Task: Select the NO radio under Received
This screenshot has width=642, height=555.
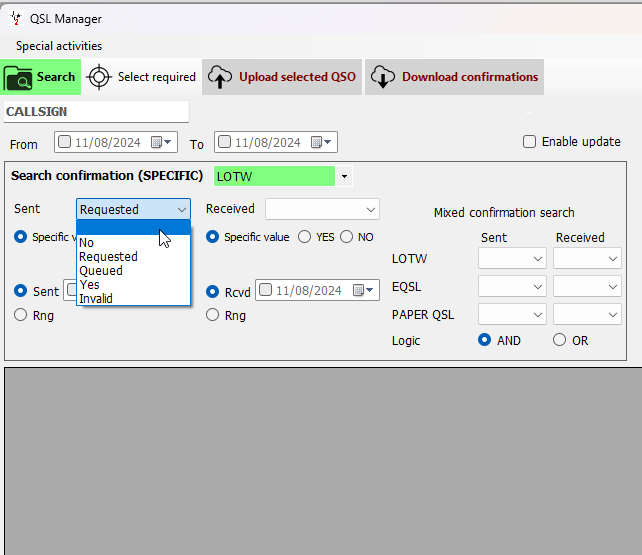Action: [x=346, y=237]
